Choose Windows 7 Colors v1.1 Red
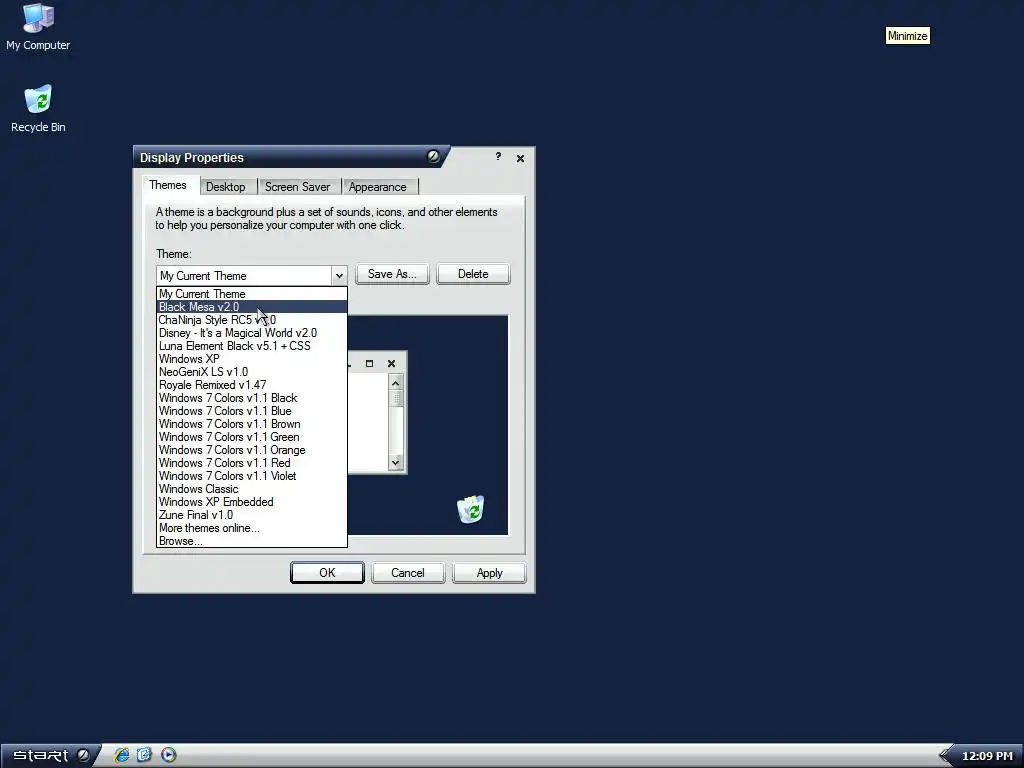 pos(251,463)
